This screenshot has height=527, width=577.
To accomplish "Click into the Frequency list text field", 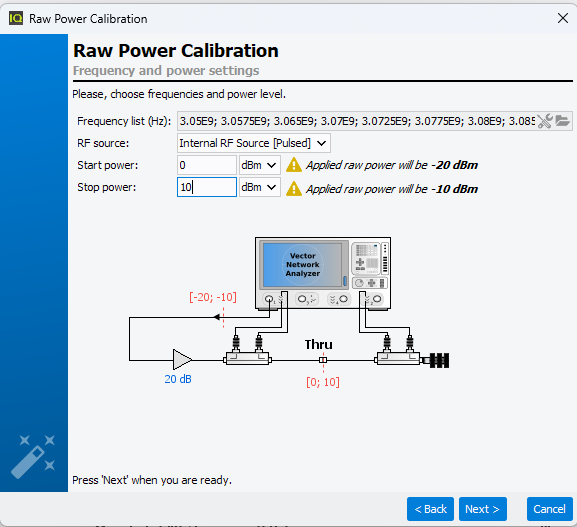I will click(356, 121).
